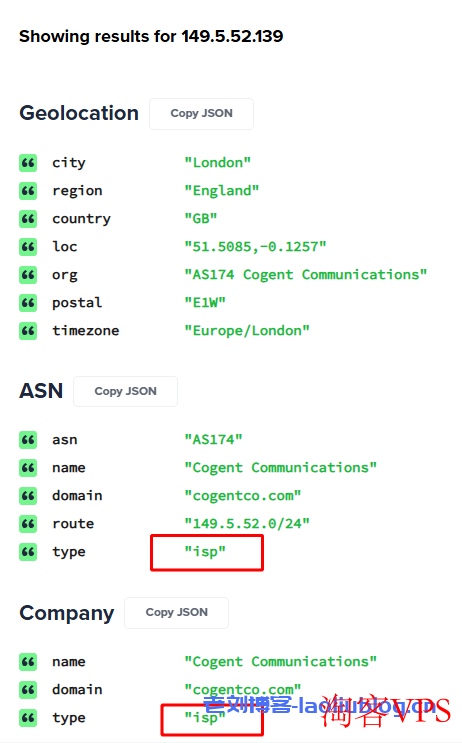
Task: Select the quote icon next to timezone
Action: point(28,331)
